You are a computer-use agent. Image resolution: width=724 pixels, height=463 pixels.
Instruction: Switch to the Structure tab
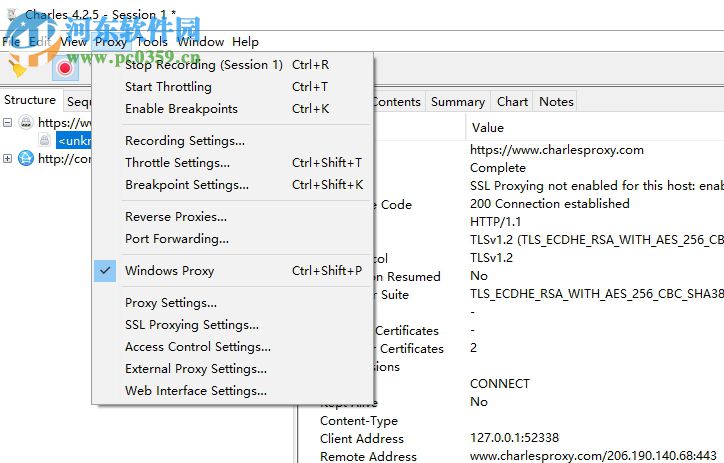pos(30,100)
